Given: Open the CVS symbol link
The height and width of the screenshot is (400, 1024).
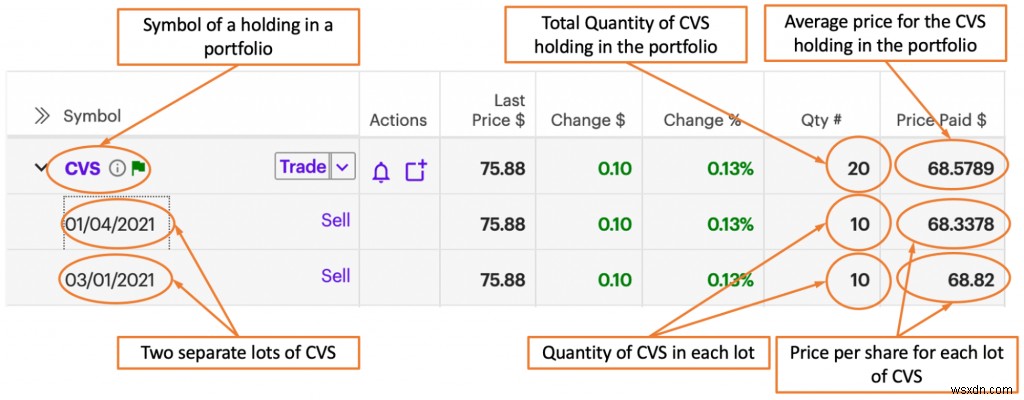Looking at the screenshot, I should 82,168.
